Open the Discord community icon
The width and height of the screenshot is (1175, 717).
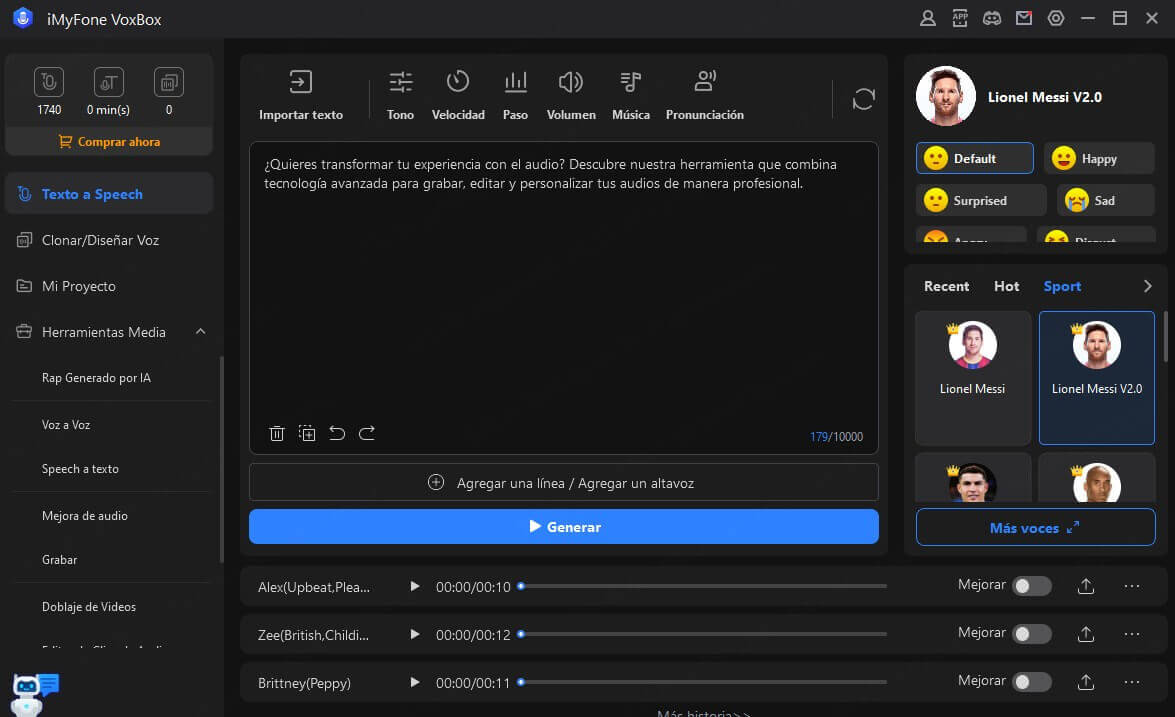point(991,18)
